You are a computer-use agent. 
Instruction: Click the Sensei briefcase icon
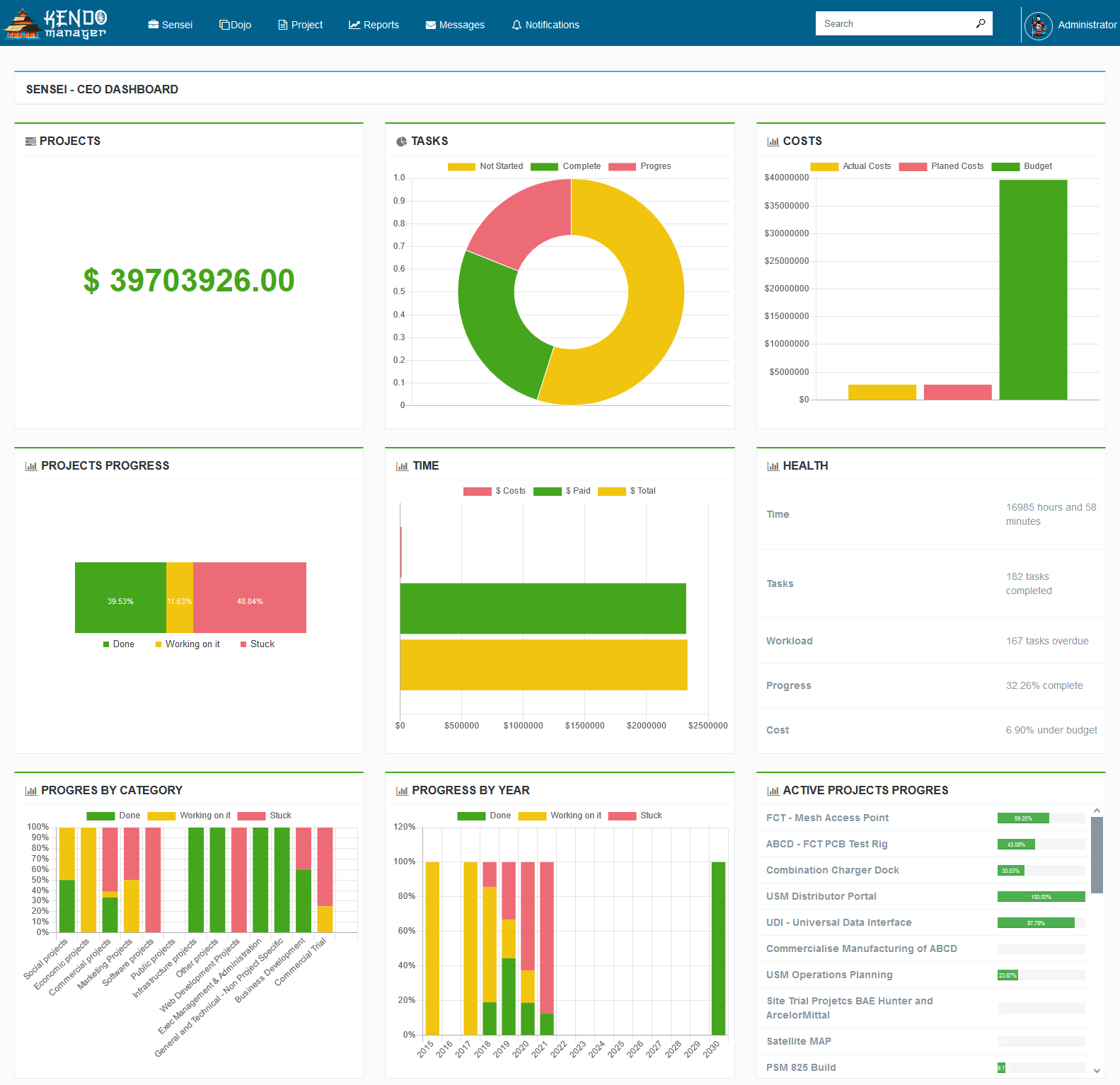tap(153, 25)
